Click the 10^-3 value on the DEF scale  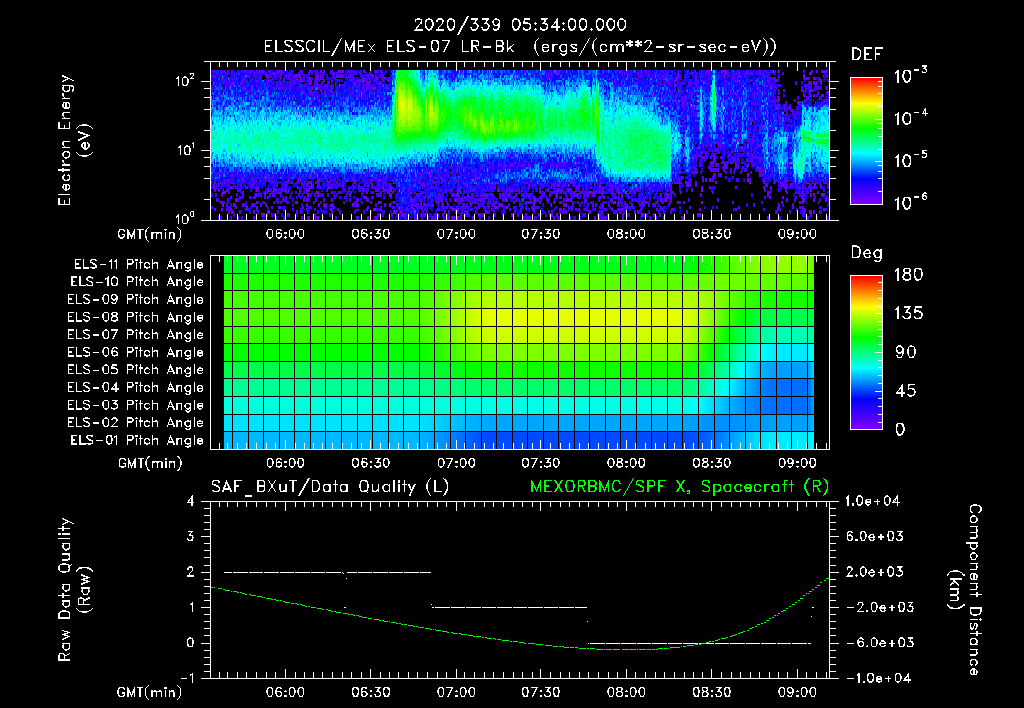[x=910, y=76]
